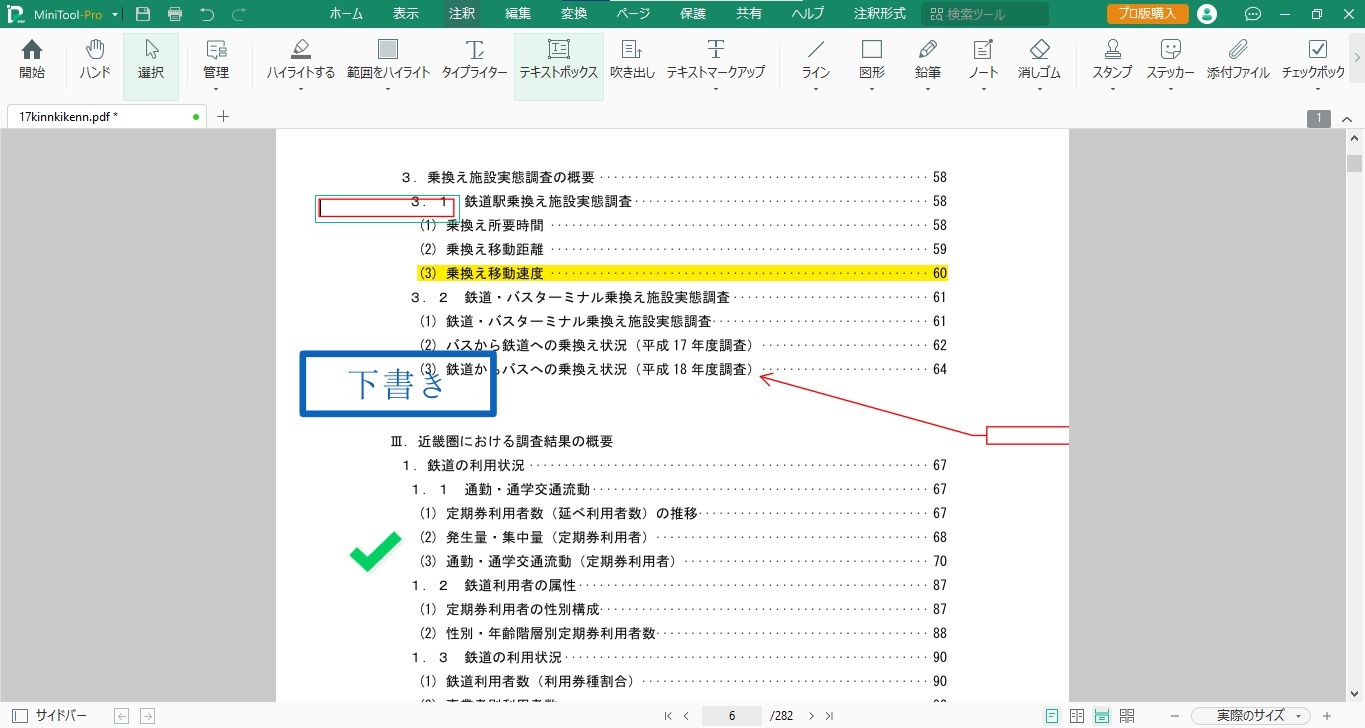Go to the last page button
The width and height of the screenshot is (1365, 728).
coord(829,715)
